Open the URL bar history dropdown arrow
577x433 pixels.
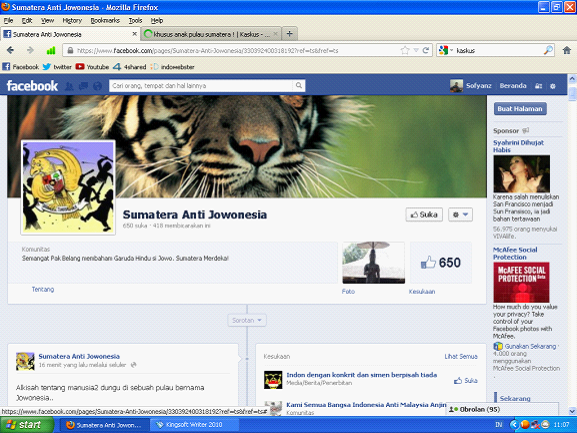point(416,50)
